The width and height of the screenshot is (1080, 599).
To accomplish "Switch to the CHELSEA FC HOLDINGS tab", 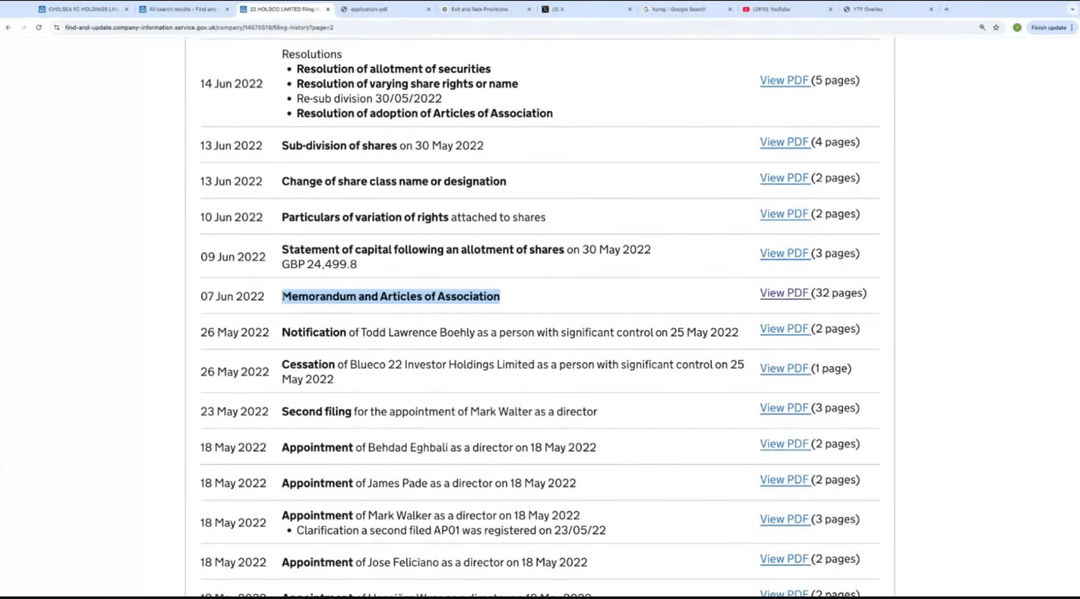I will coord(80,9).
